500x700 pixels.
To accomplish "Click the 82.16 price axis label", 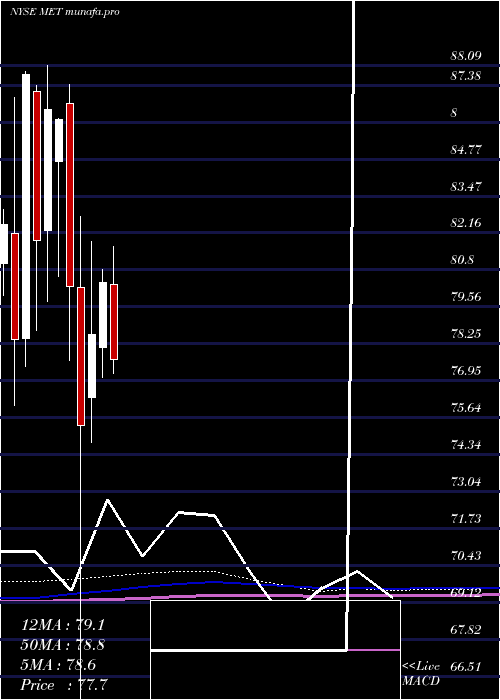I will click(x=466, y=222).
